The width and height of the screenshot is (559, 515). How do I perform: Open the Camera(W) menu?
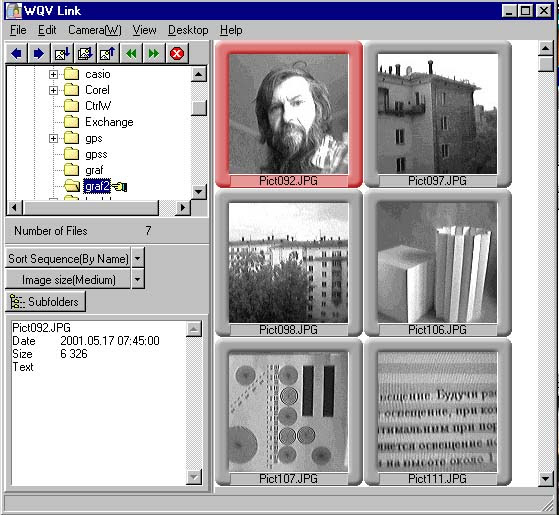click(x=95, y=30)
